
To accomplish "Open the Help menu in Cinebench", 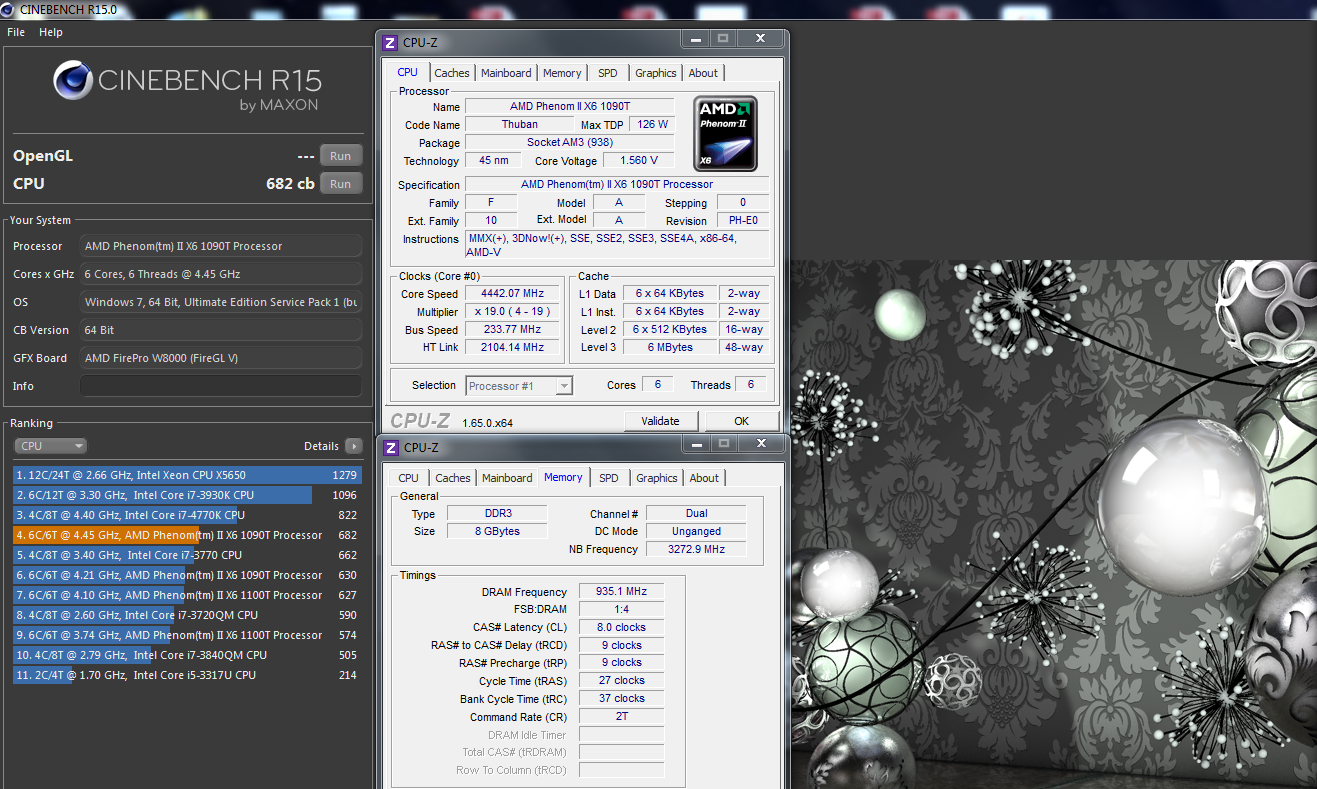I will pyautogui.click(x=51, y=32).
